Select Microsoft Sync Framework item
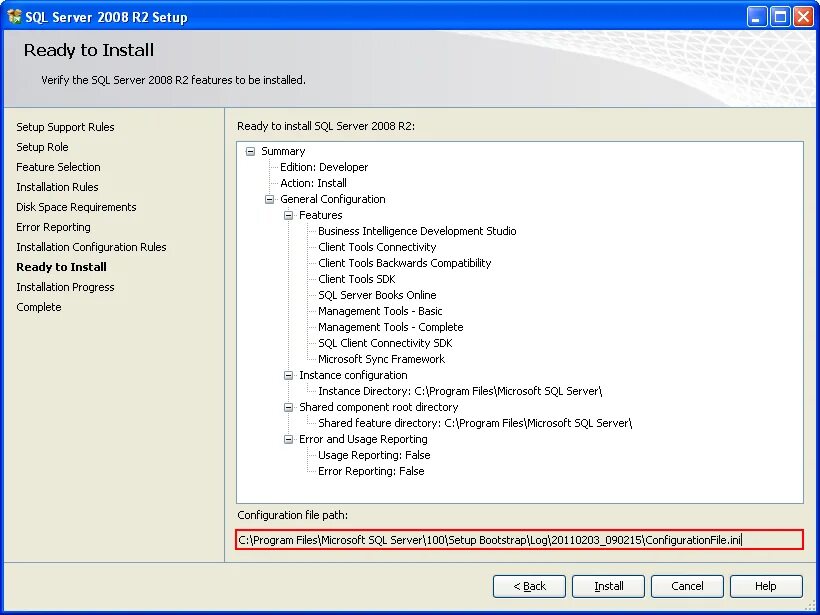The height and width of the screenshot is (615, 820). pos(382,359)
